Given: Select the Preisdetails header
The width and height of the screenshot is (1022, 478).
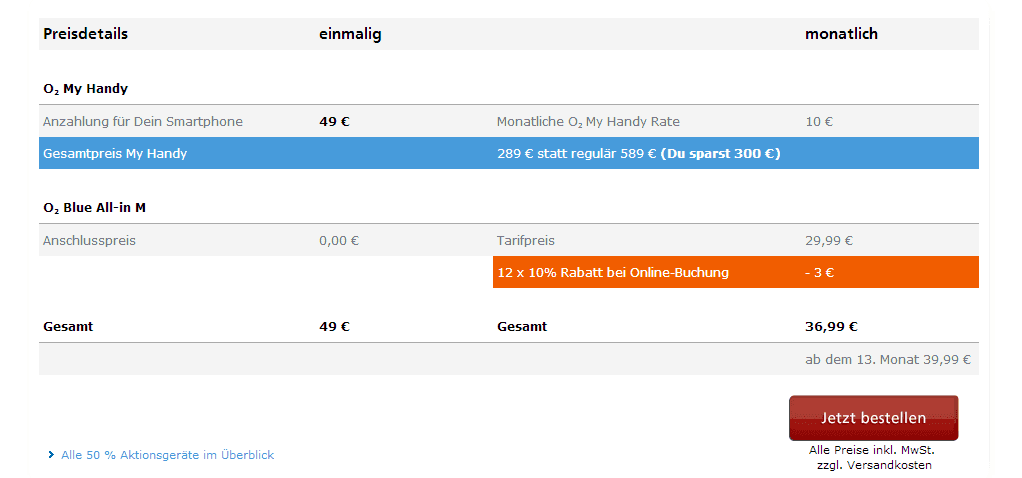Looking at the screenshot, I should (x=85, y=34).
